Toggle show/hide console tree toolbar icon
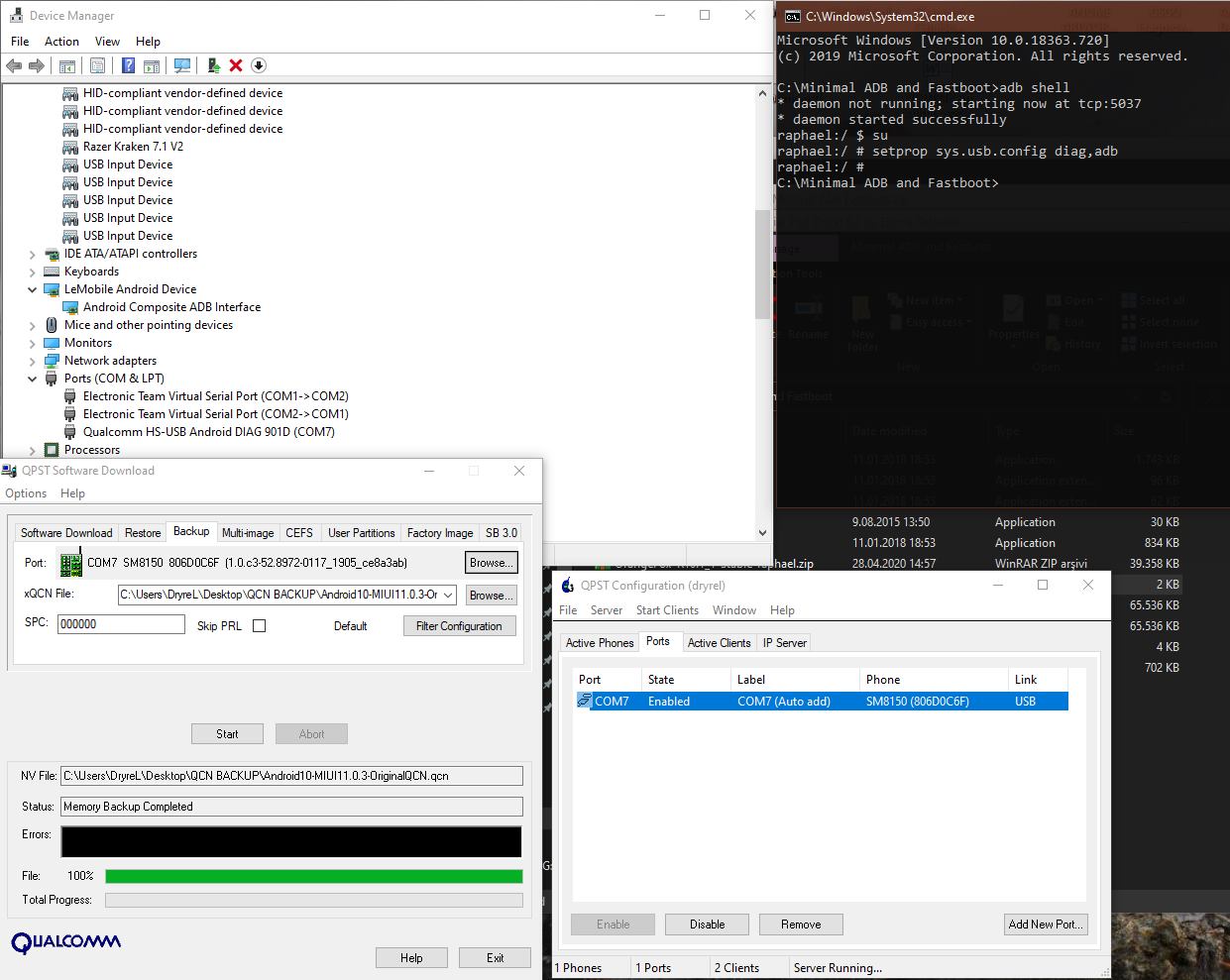 [66, 65]
